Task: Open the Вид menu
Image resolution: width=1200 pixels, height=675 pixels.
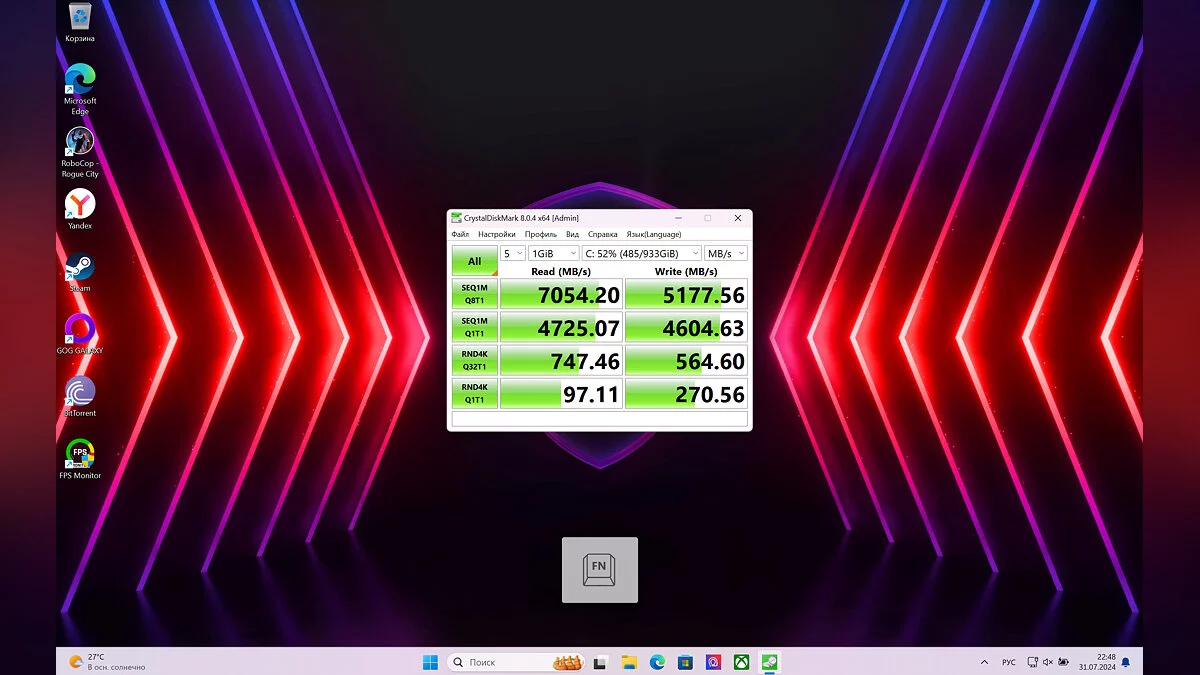Action: point(573,234)
